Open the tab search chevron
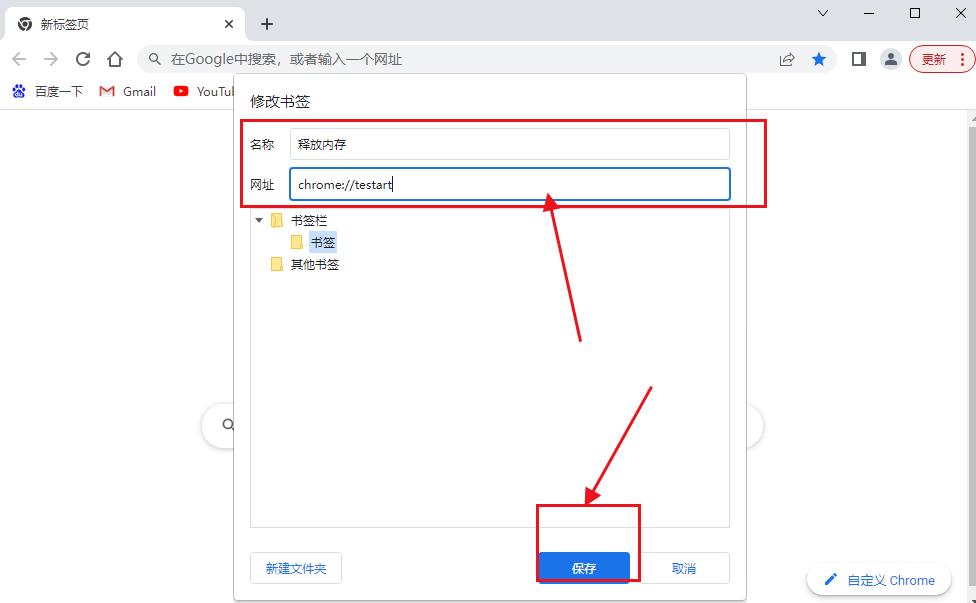The image size is (976, 603). [x=823, y=14]
